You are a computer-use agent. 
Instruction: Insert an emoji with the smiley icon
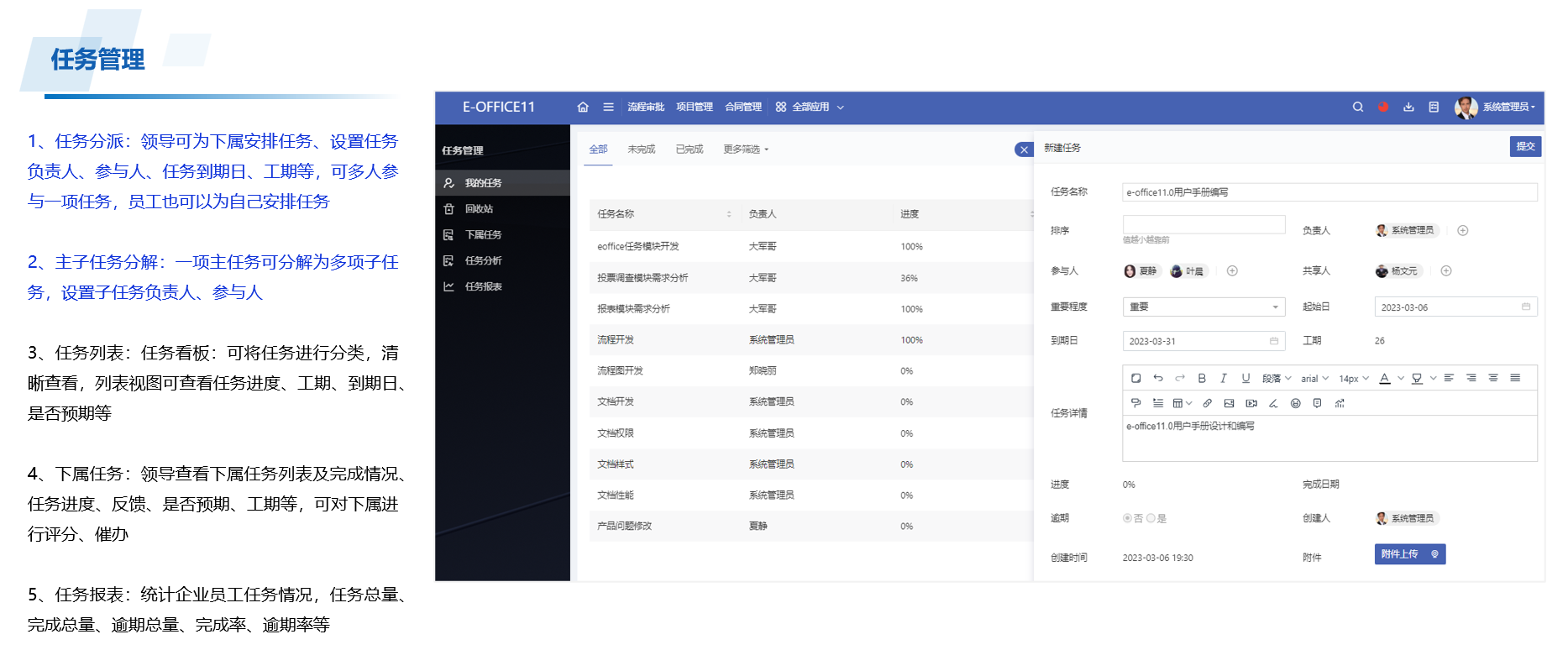click(1296, 403)
